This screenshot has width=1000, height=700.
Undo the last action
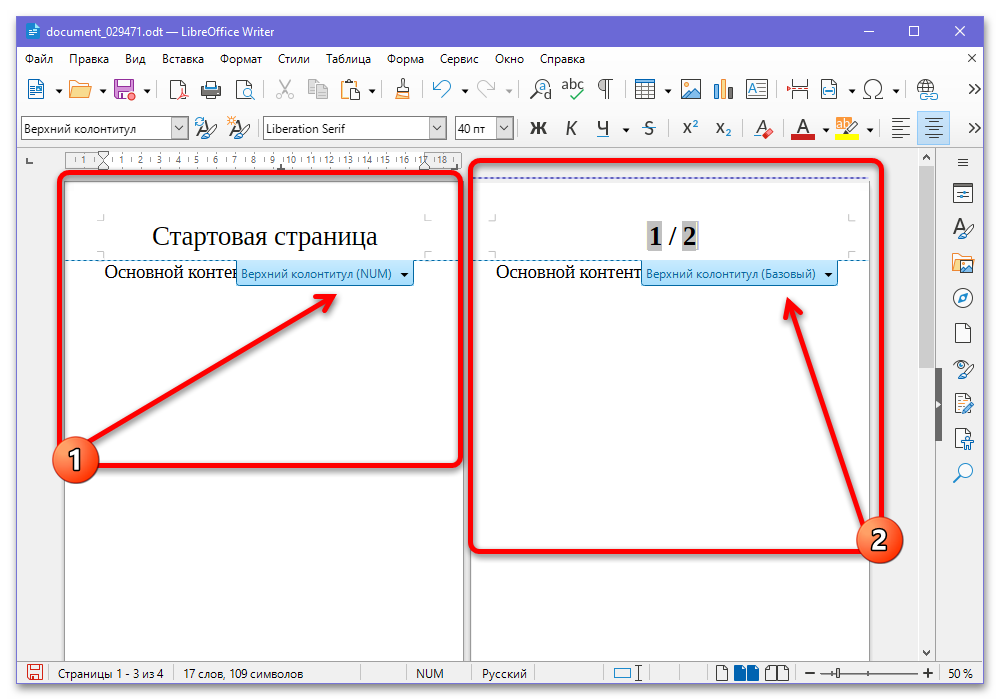tap(442, 90)
